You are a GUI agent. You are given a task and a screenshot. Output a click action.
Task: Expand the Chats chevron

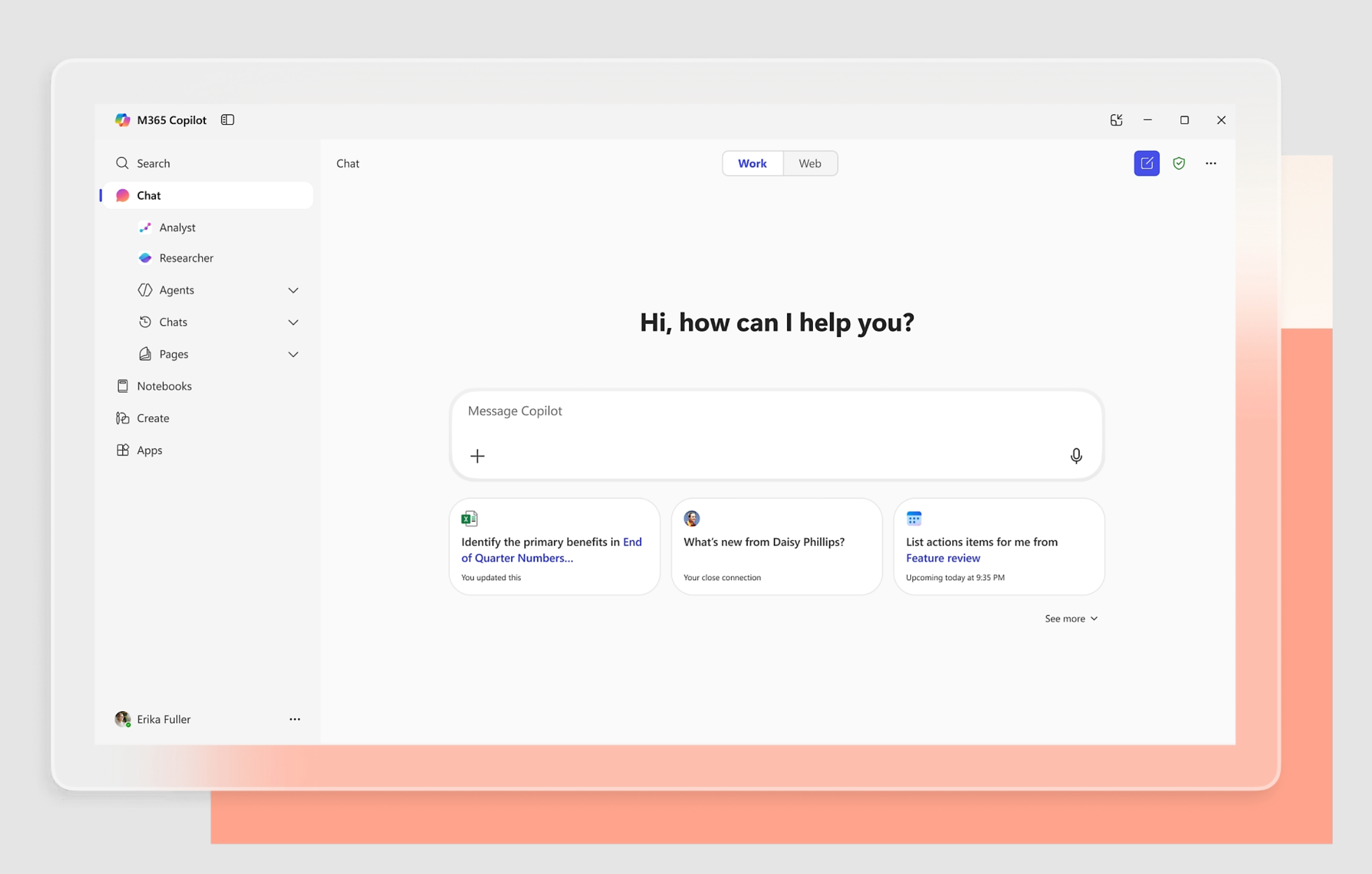[293, 322]
